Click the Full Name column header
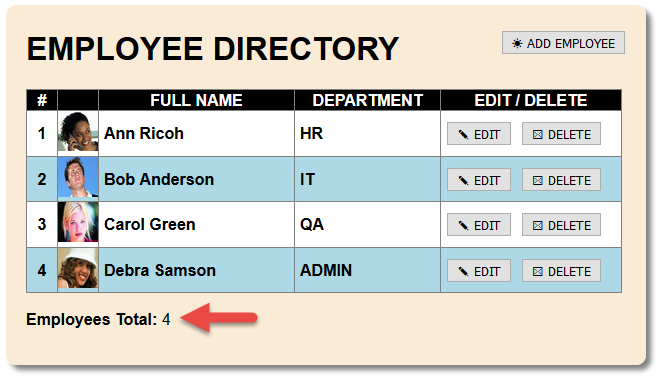Viewport: 664px width, 385px height. click(196, 100)
